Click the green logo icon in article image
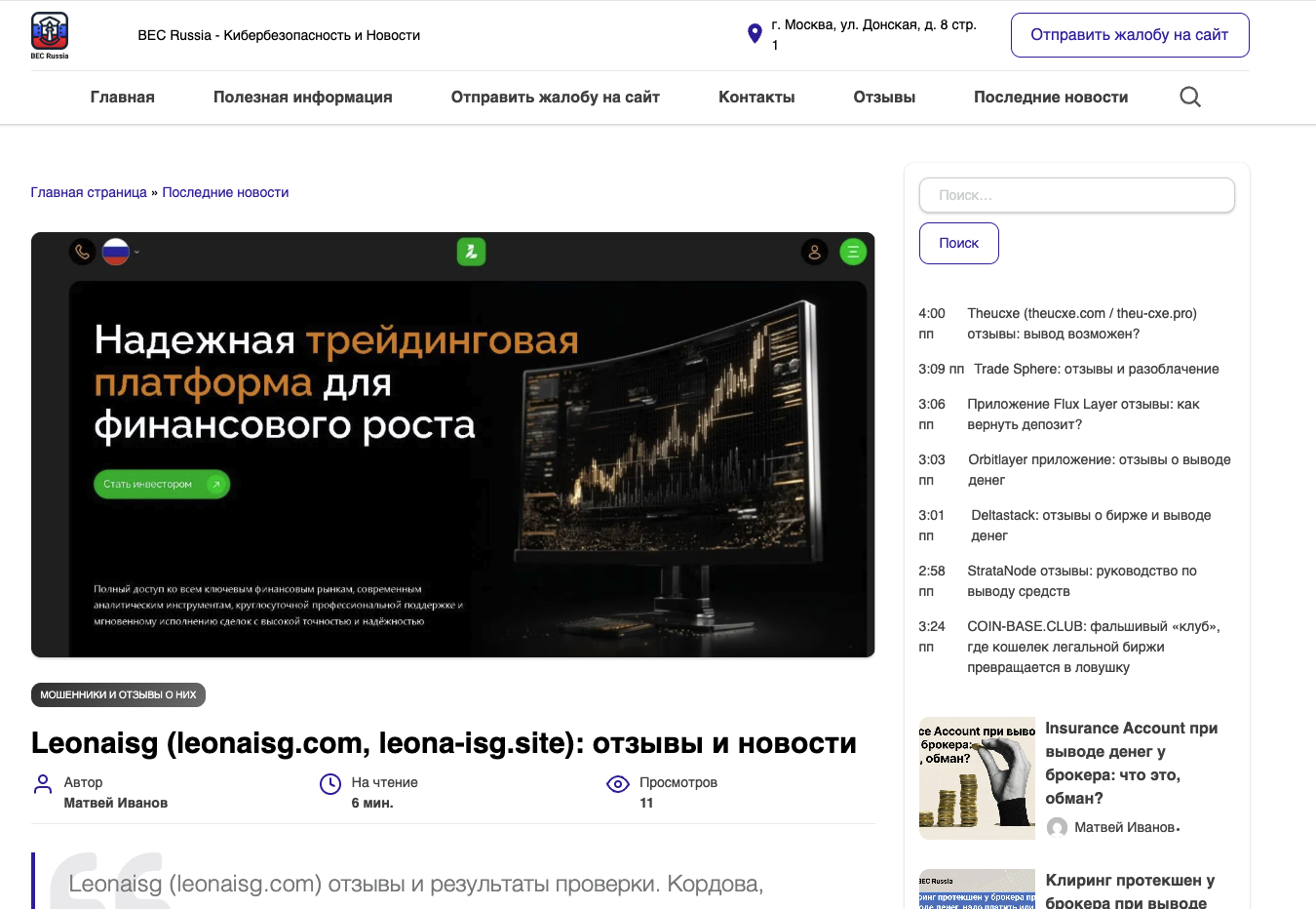 tap(471, 252)
